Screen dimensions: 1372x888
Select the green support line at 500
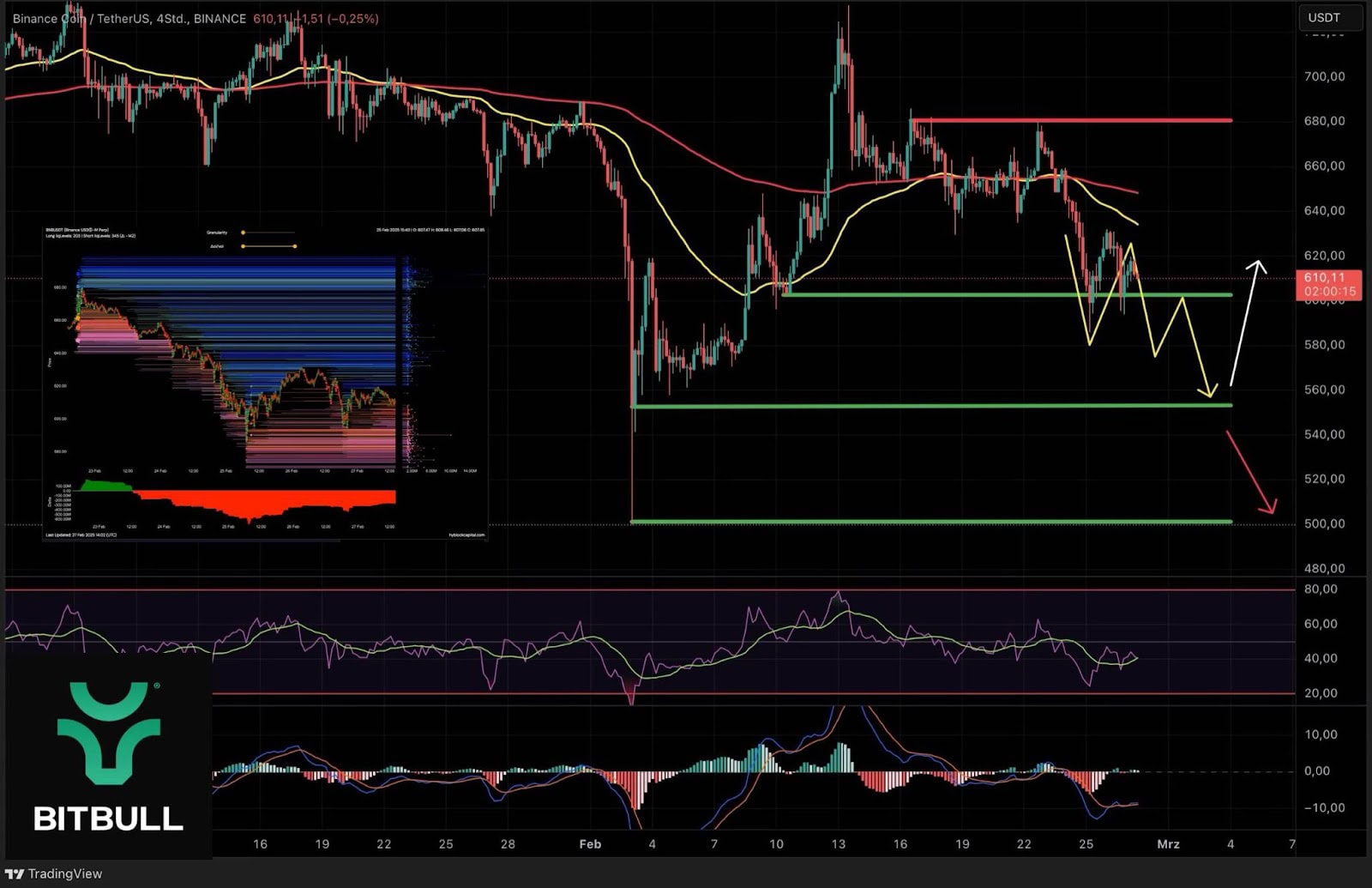931,522
